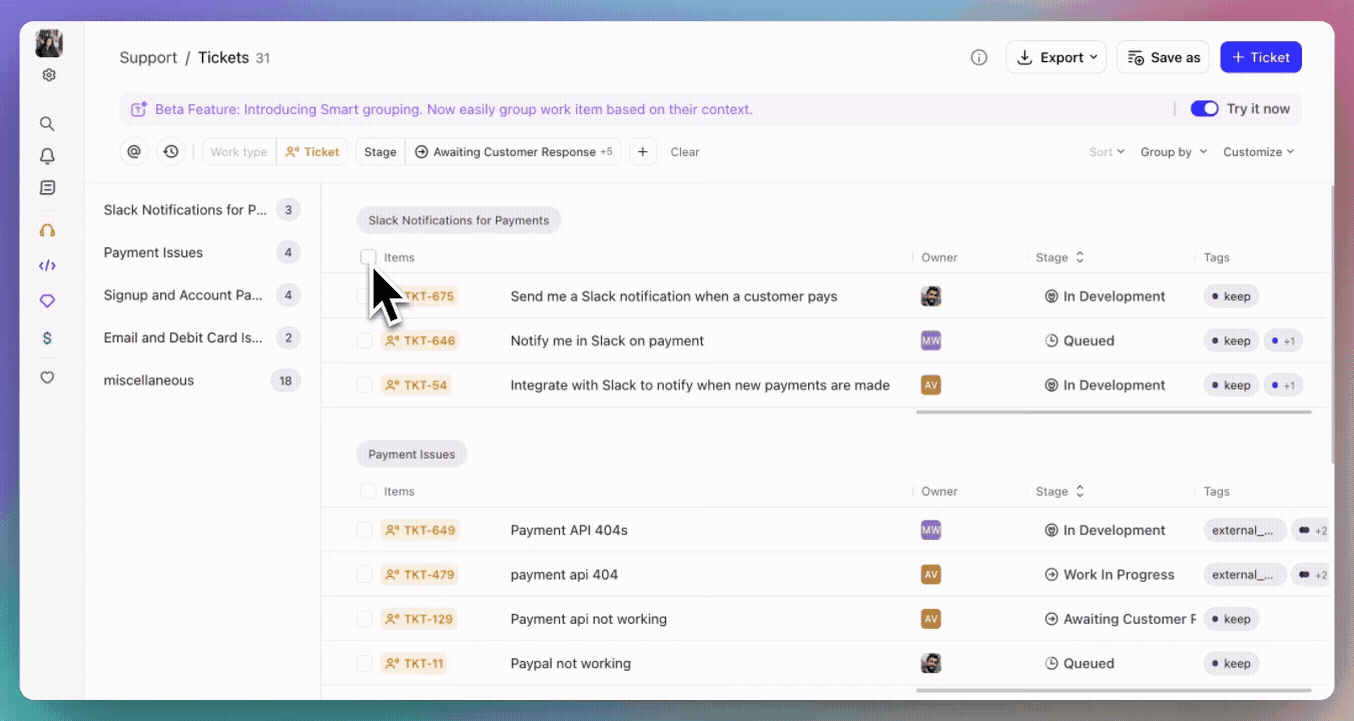The width and height of the screenshot is (1354, 721).
Task: Open search from sidebar magnifier icon
Action: (47, 124)
